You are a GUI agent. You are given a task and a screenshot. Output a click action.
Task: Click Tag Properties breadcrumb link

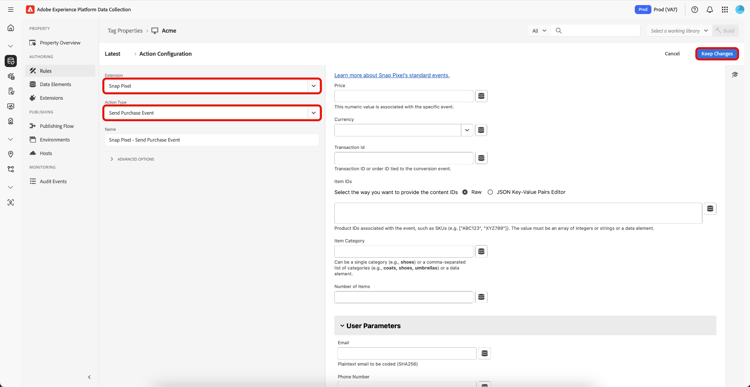coord(125,31)
